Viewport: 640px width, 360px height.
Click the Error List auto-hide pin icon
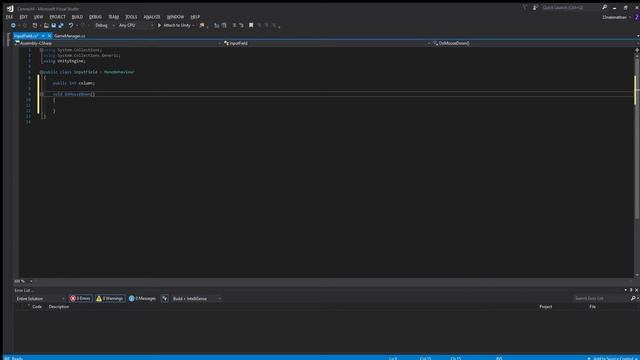pyautogui.click(x=631, y=290)
